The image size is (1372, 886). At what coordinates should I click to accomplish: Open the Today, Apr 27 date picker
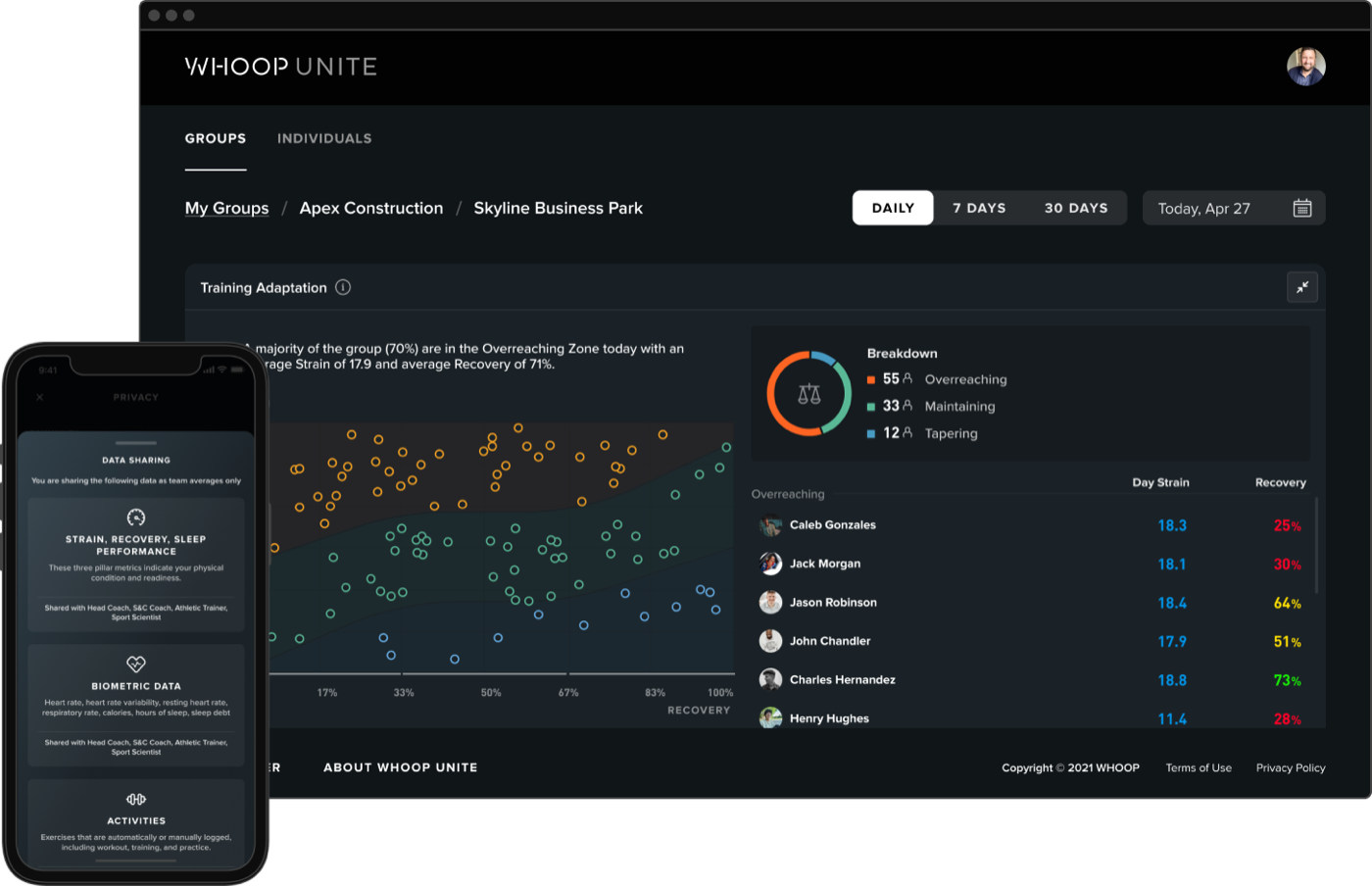1234,208
